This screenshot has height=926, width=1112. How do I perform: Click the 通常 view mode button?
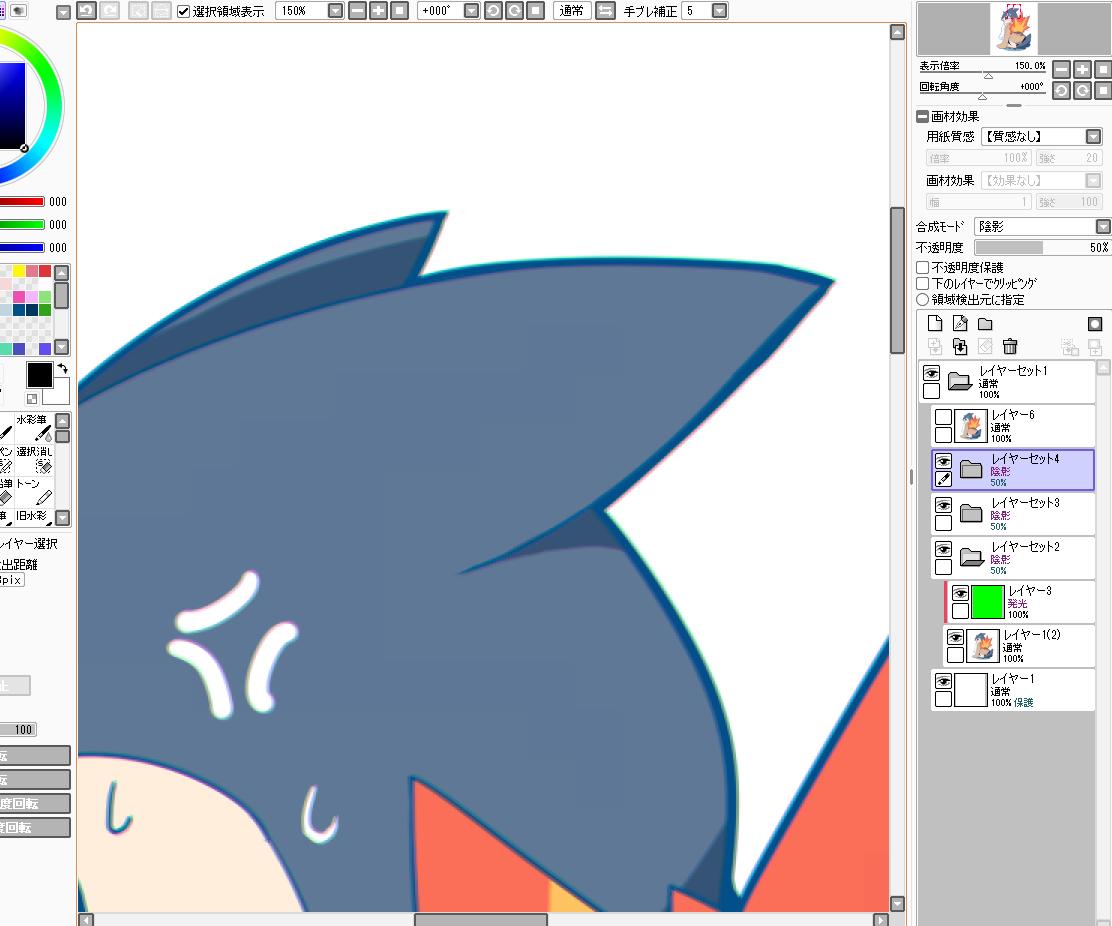point(572,11)
